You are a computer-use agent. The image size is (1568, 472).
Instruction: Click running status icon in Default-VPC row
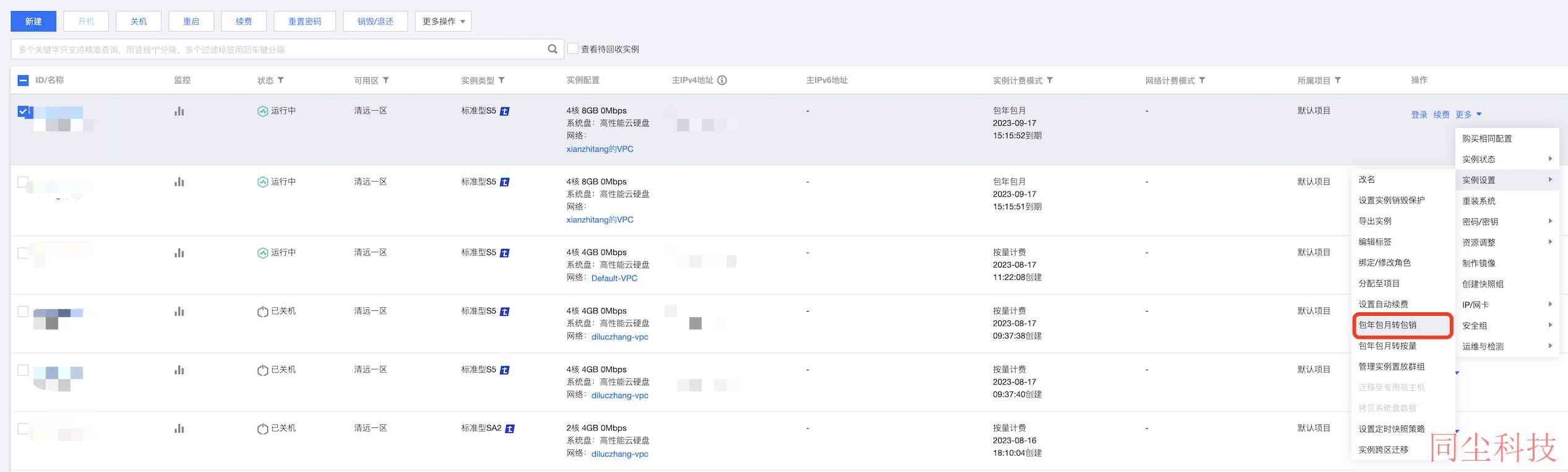(262, 253)
